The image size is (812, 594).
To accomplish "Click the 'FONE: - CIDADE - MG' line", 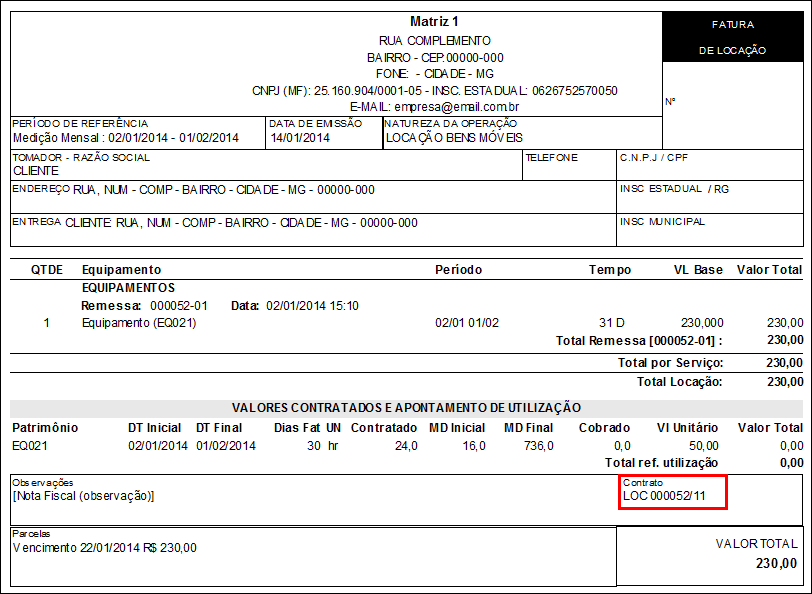I will [434, 74].
